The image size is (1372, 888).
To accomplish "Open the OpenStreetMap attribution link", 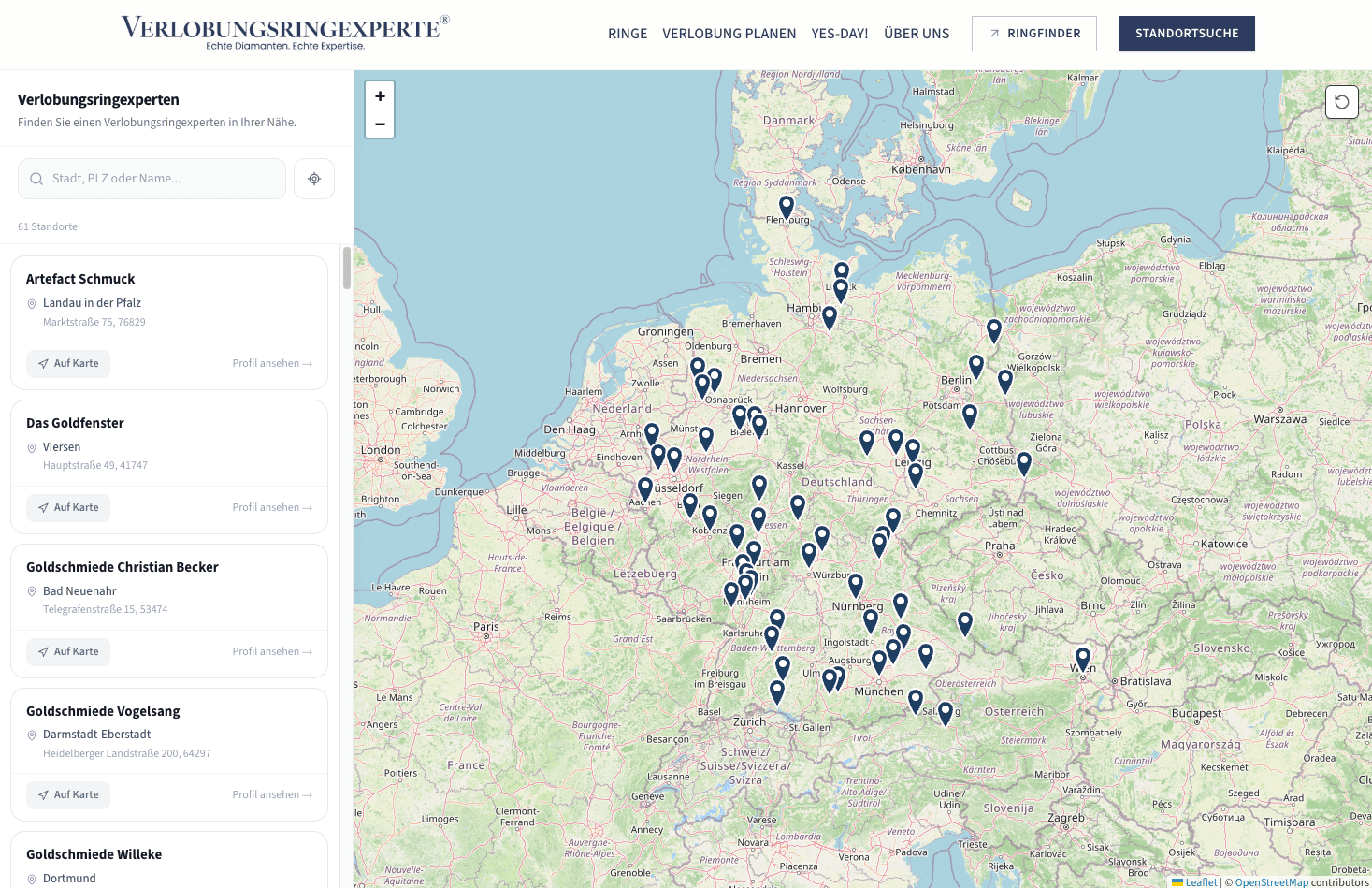I will click(1272, 882).
